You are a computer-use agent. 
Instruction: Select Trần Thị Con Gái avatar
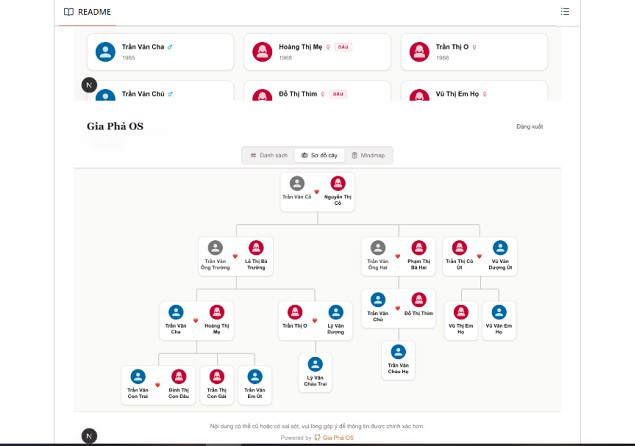[x=216, y=377]
